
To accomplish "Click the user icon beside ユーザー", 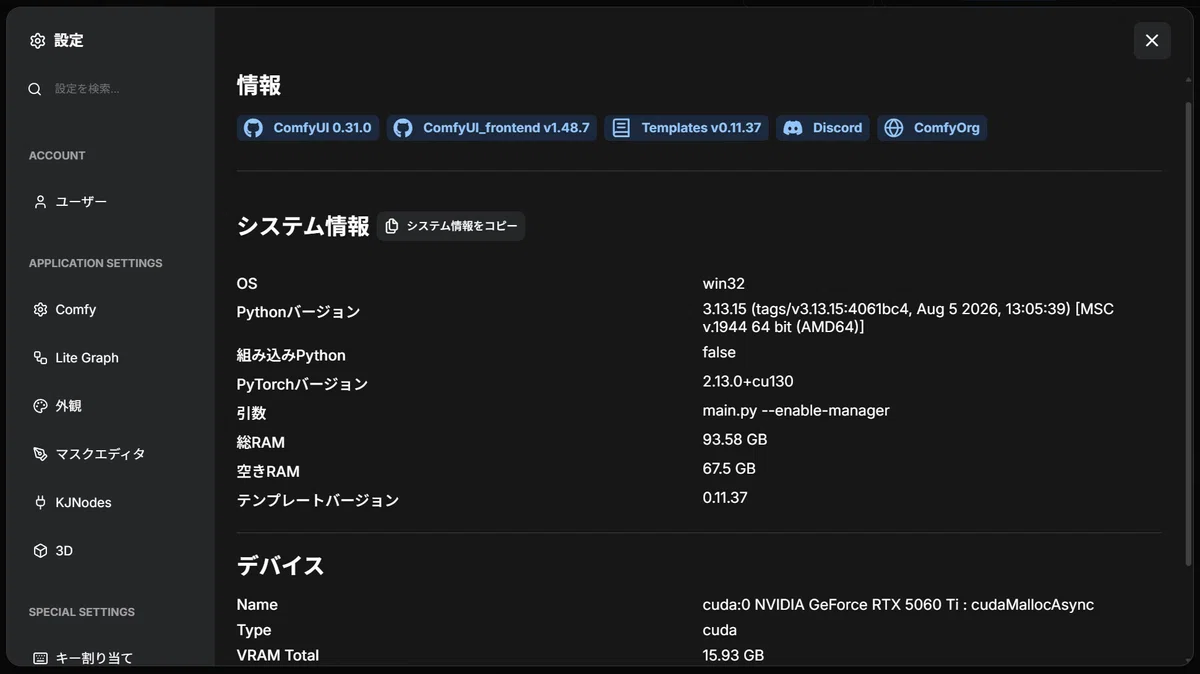I will coord(40,202).
